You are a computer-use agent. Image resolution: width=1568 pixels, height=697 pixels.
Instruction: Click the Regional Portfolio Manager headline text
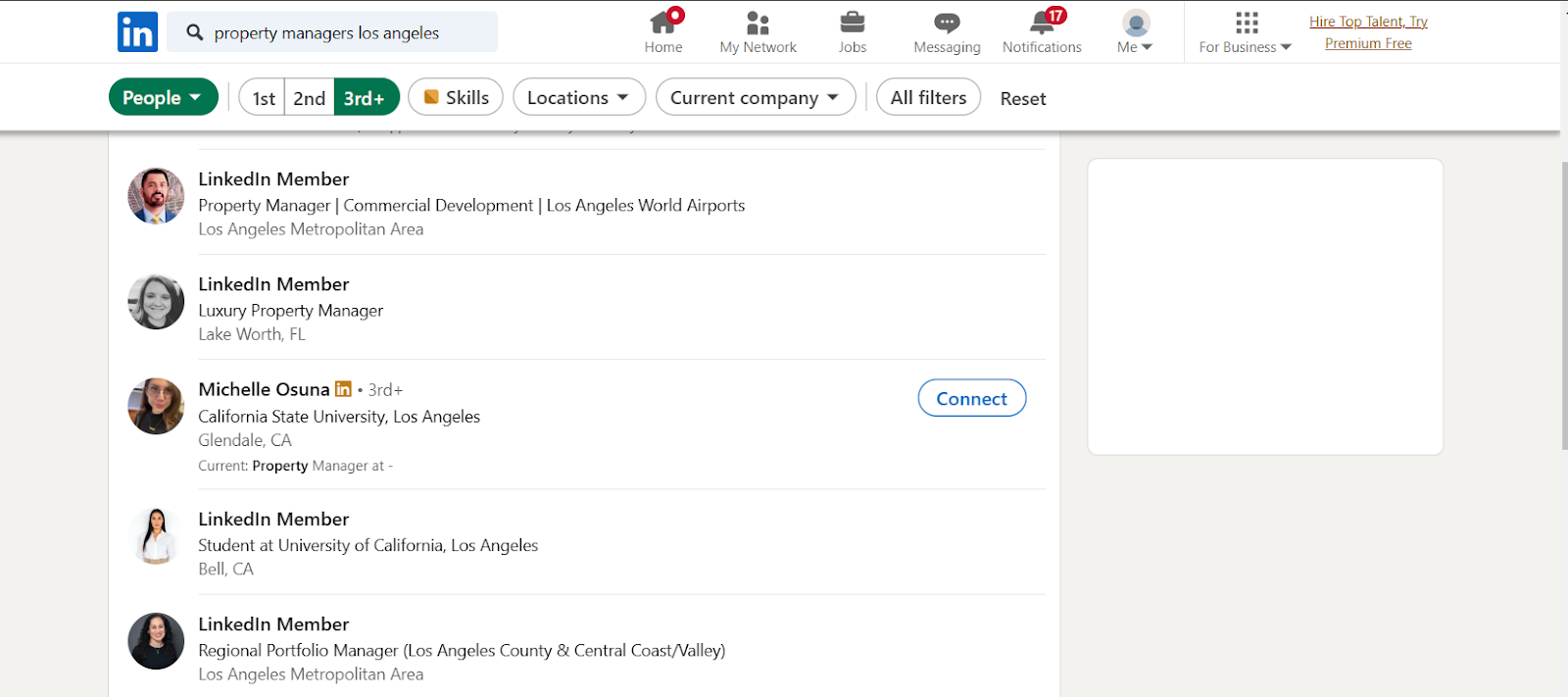pyautogui.click(x=462, y=650)
